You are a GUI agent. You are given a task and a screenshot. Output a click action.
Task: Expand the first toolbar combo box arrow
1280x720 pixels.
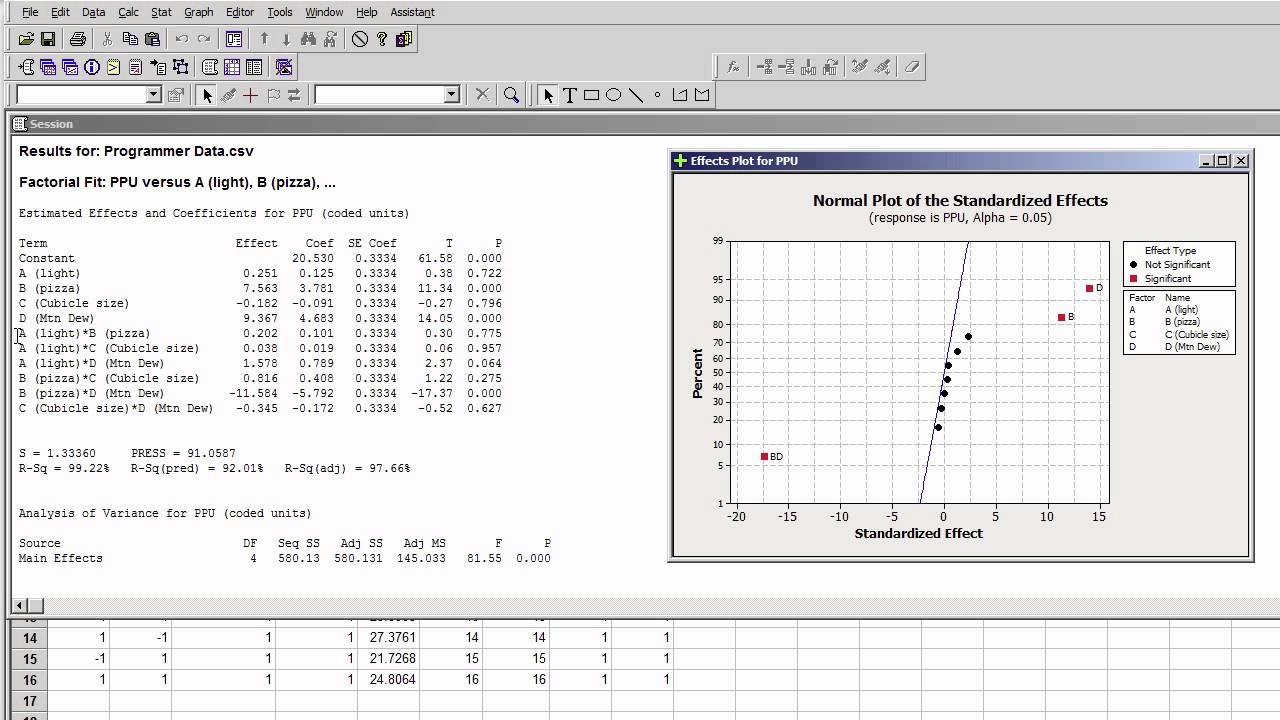[x=153, y=95]
